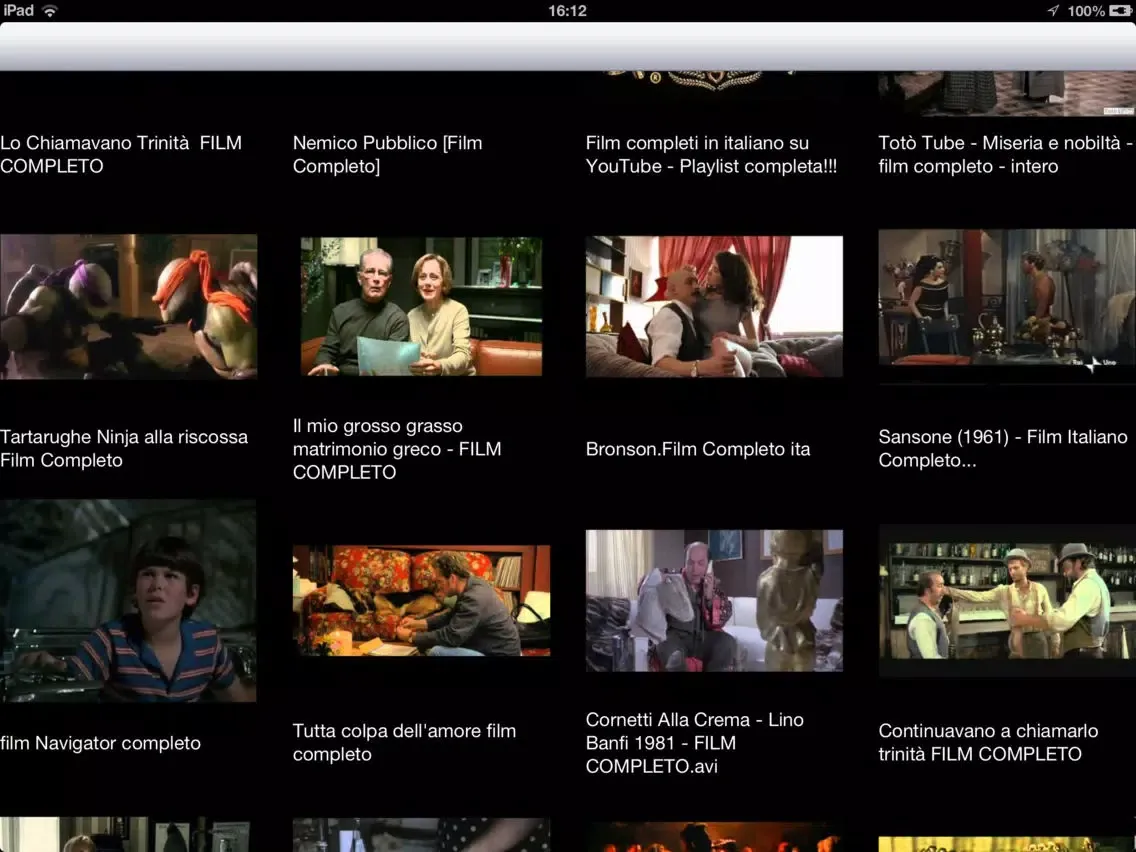Tap the 'Bronson.Film Completo ita' title

698,449
